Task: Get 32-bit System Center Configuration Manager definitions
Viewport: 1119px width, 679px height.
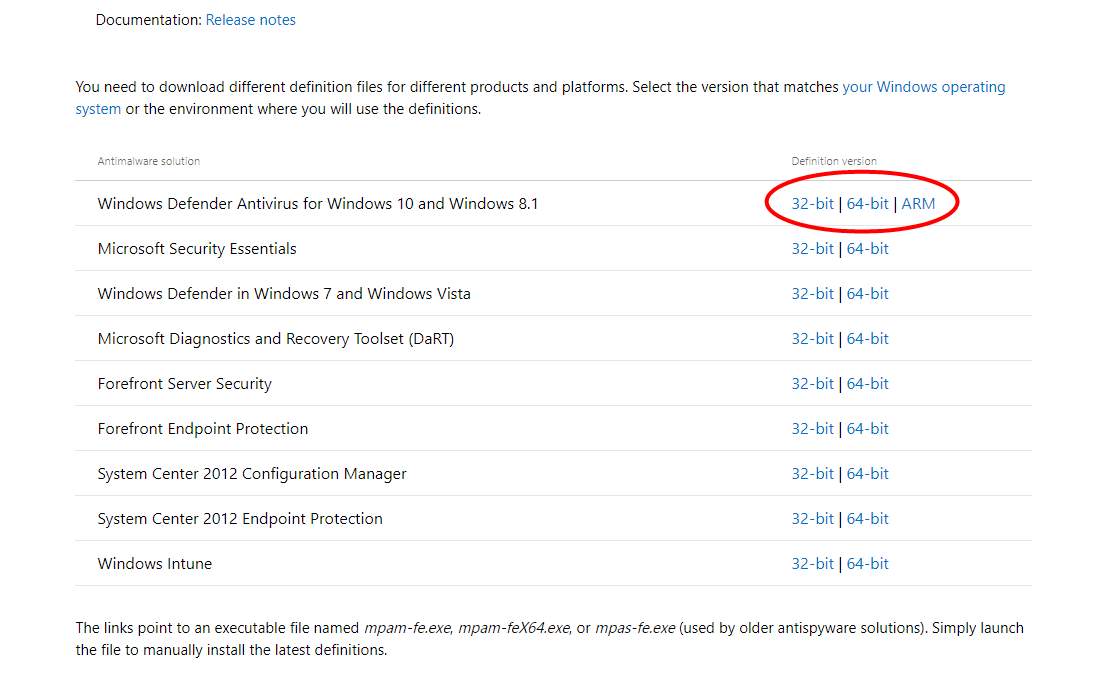Action: [x=812, y=474]
